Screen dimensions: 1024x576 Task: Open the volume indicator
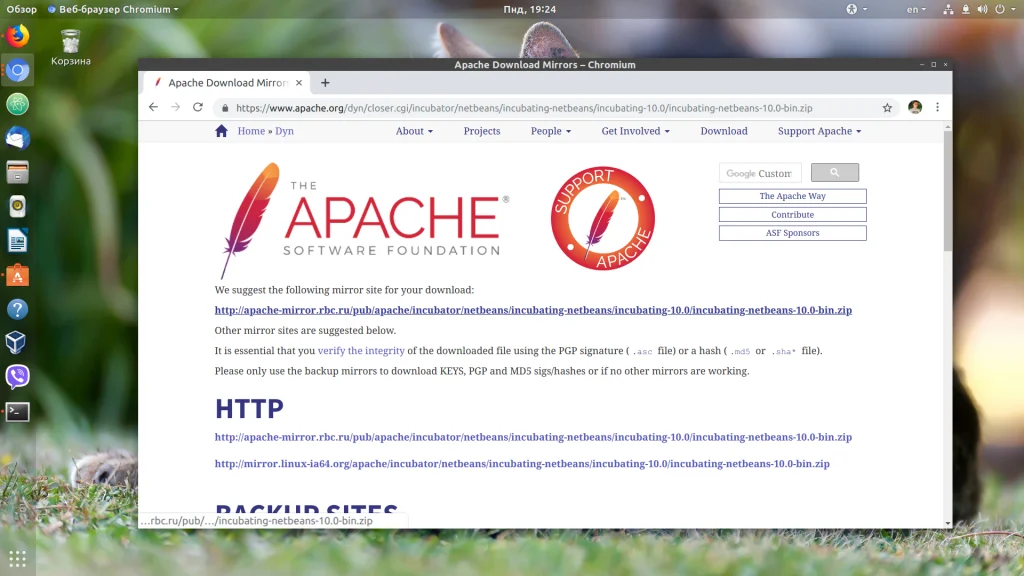pos(982,9)
